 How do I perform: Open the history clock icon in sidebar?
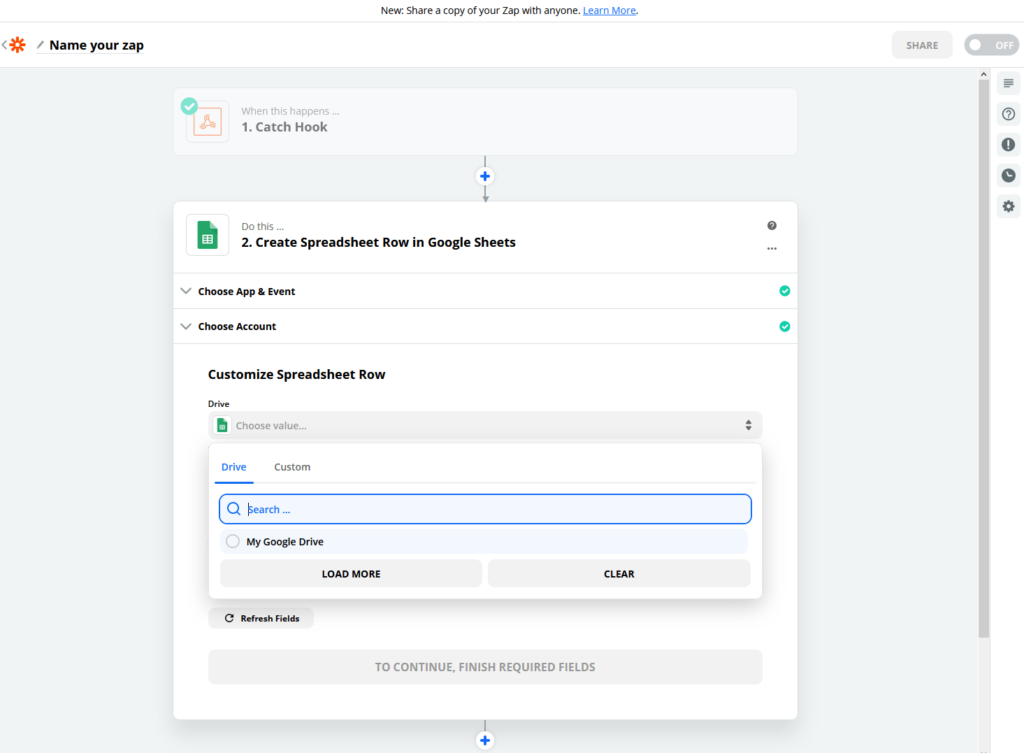coord(1008,175)
